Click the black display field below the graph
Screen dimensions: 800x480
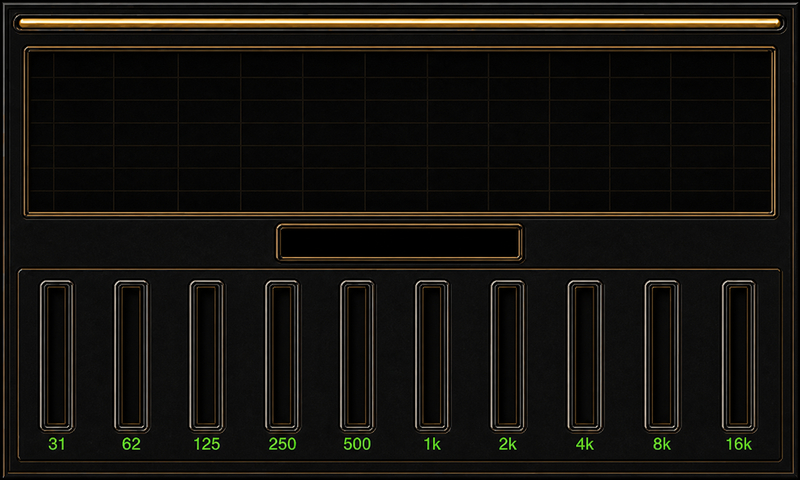point(399,243)
